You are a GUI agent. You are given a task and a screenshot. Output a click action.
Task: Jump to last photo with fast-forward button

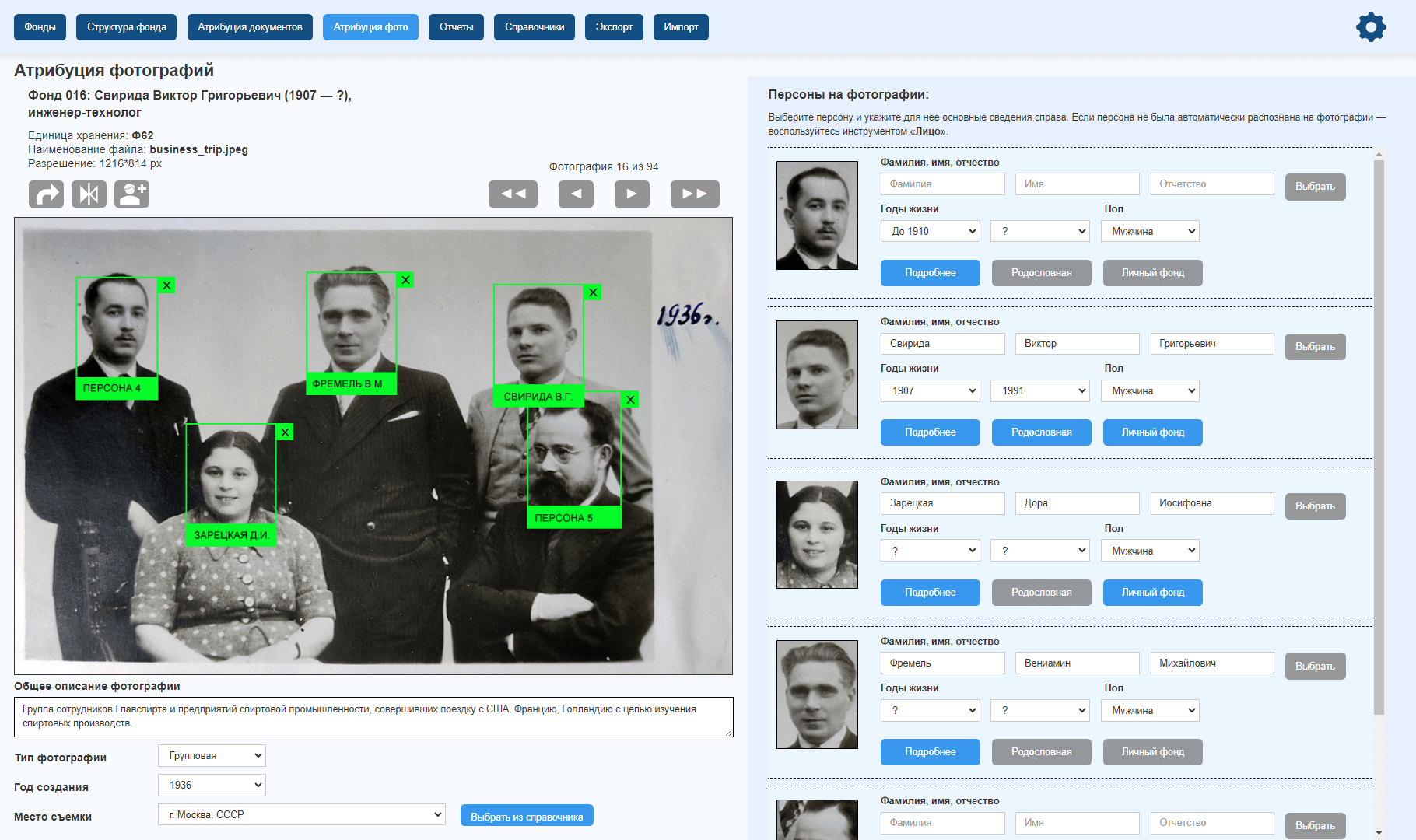coord(695,194)
